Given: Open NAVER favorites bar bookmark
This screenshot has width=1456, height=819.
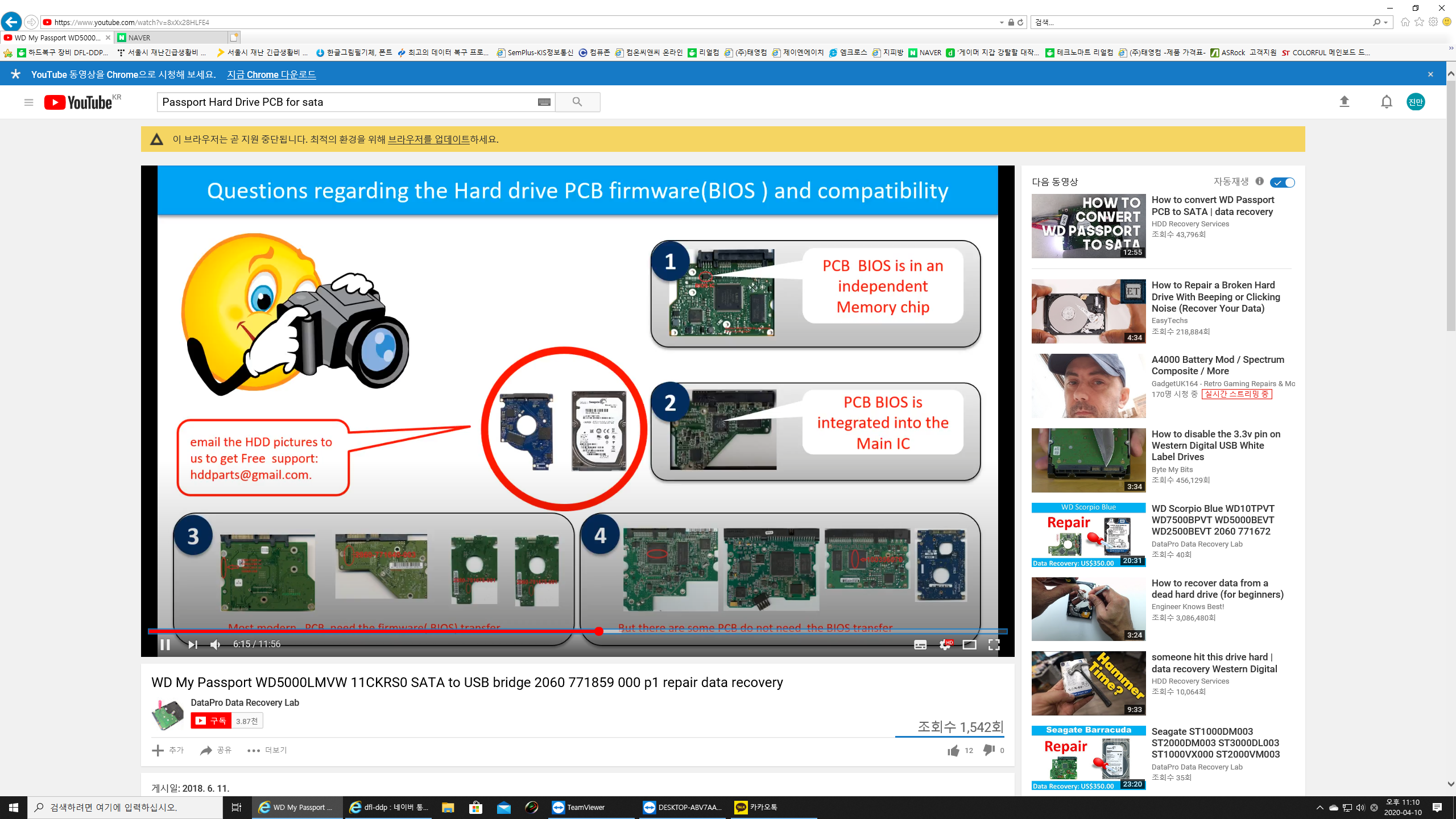Looking at the screenshot, I should [925, 52].
